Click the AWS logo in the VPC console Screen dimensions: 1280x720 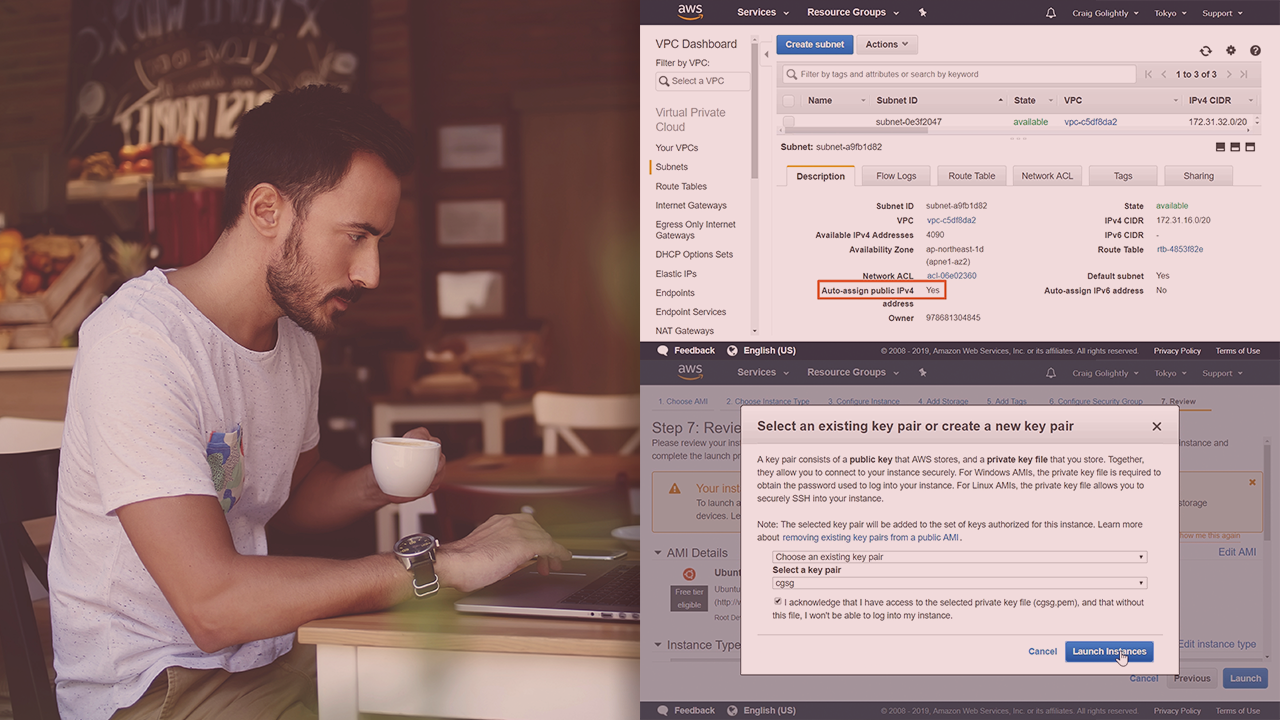690,12
